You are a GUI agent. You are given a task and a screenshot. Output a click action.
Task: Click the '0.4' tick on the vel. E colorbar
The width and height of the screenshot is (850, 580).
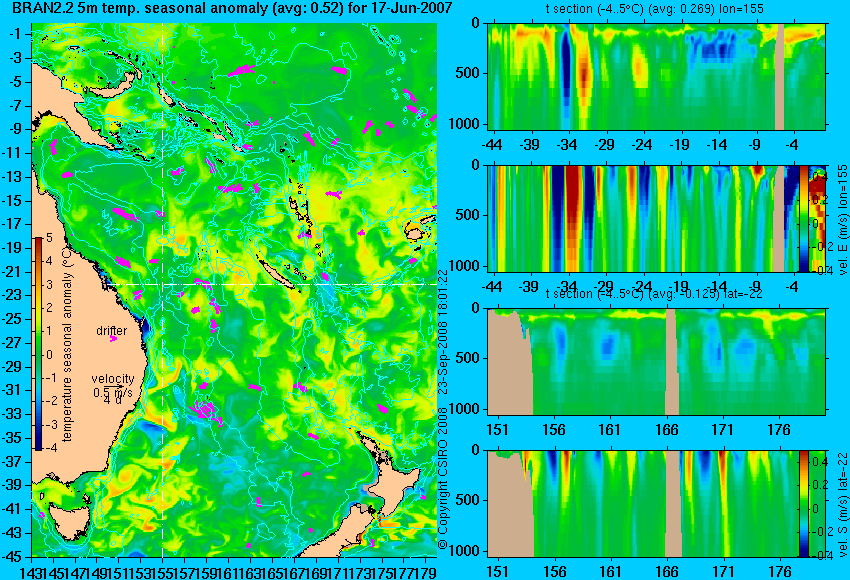[x=819, y=177]
